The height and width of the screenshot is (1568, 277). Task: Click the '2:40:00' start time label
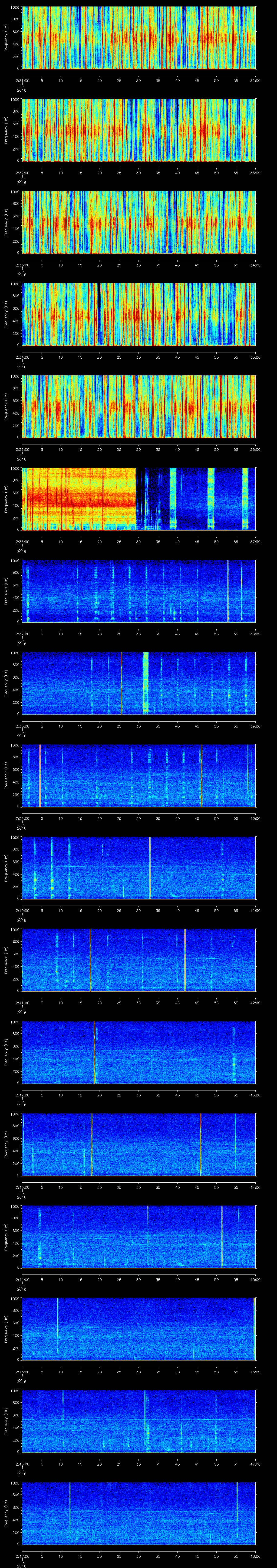(22, 910)
